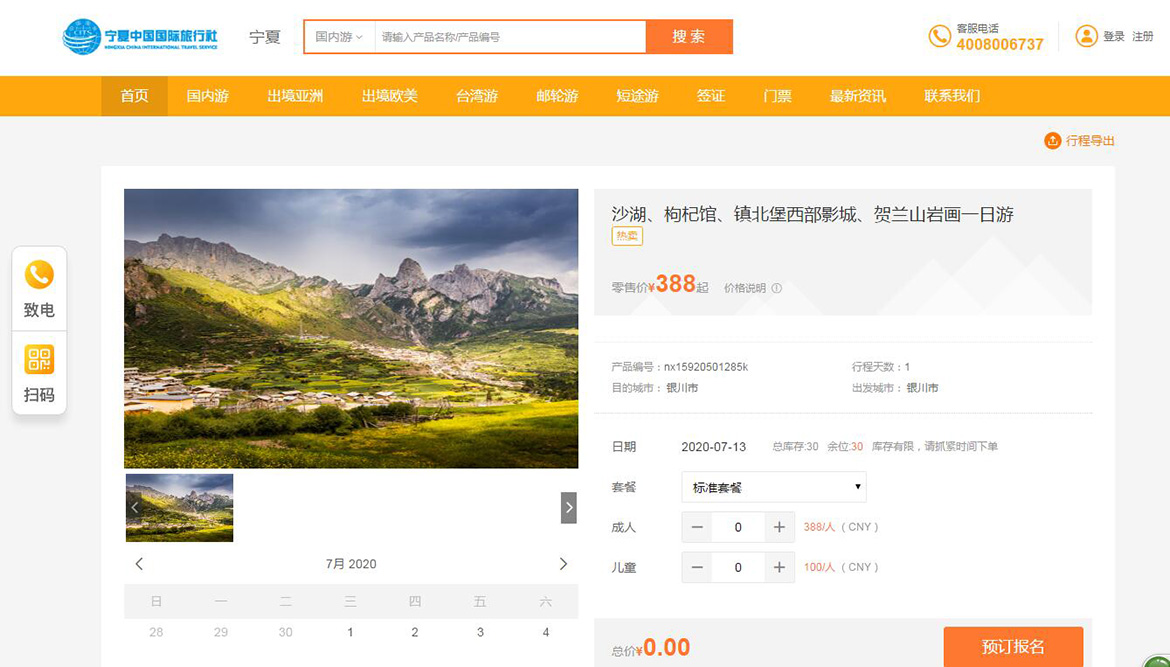
Task: Click the price info icon
Action: tap(776, 288)
